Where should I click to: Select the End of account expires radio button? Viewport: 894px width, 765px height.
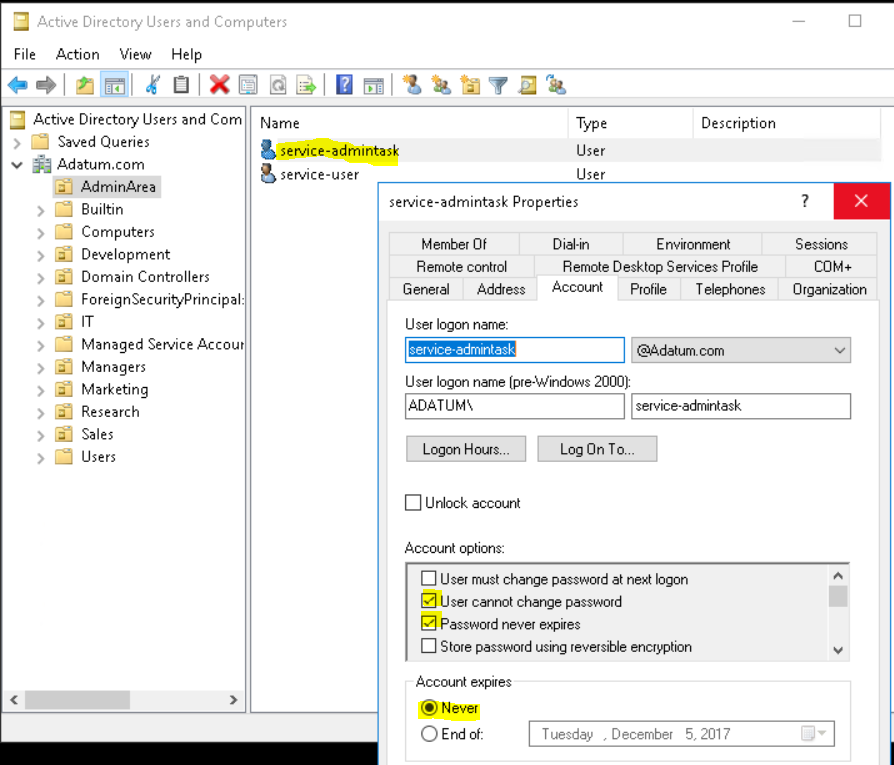pos(429,734)
